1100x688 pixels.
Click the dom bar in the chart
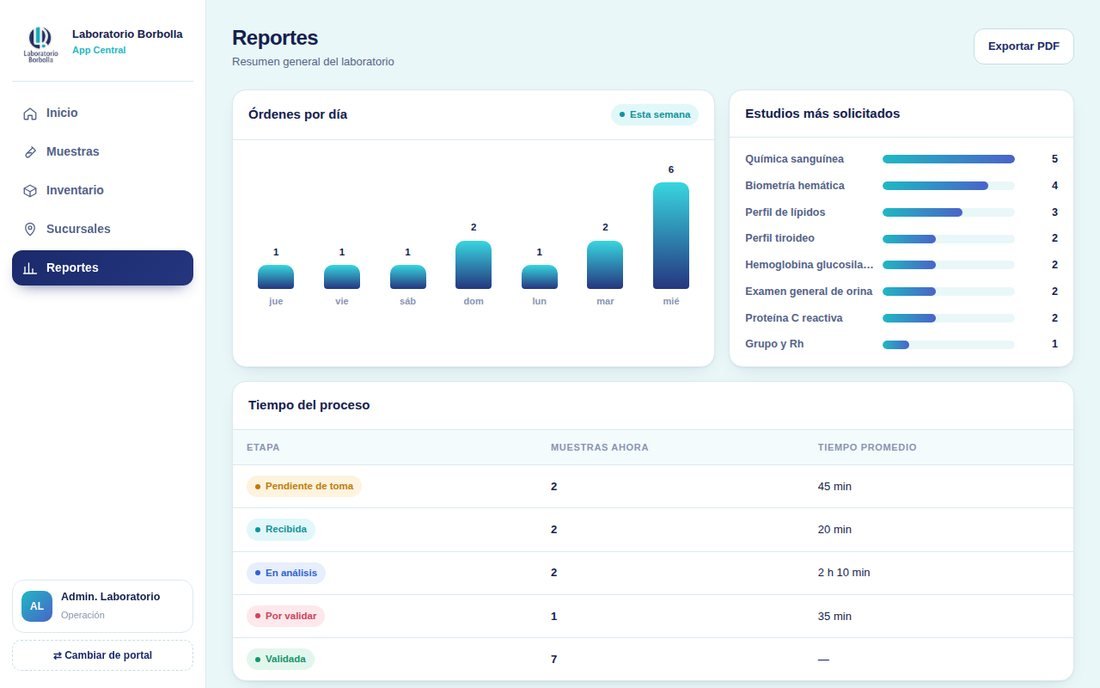(474, 265)
